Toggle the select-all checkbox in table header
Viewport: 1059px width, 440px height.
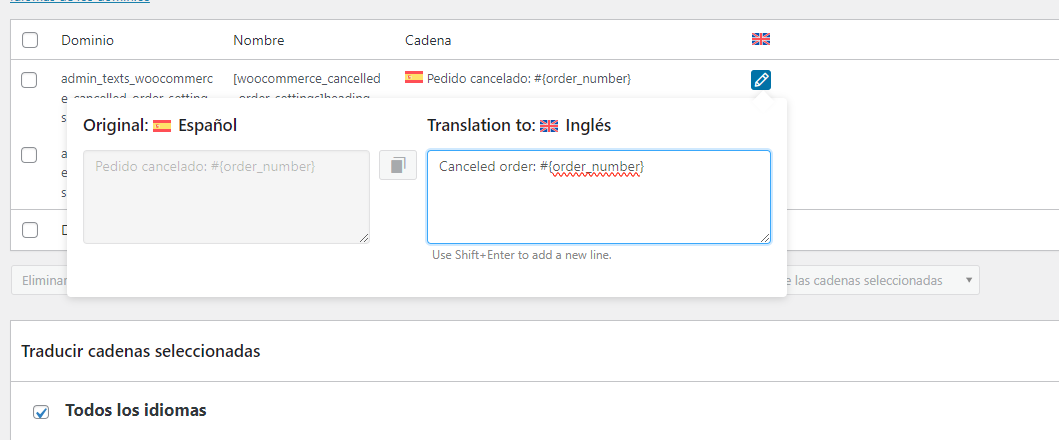pos(30,40)
